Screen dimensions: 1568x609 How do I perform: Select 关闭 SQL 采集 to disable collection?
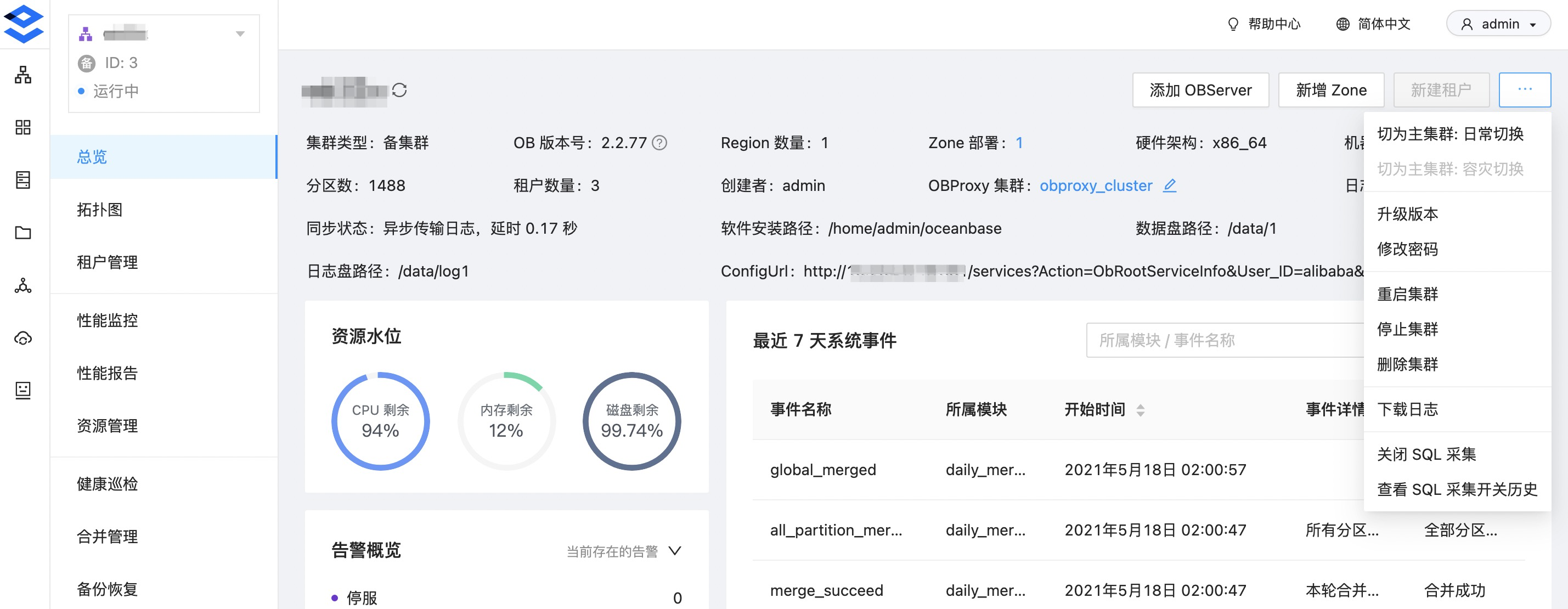click(x=1426, y=454)
